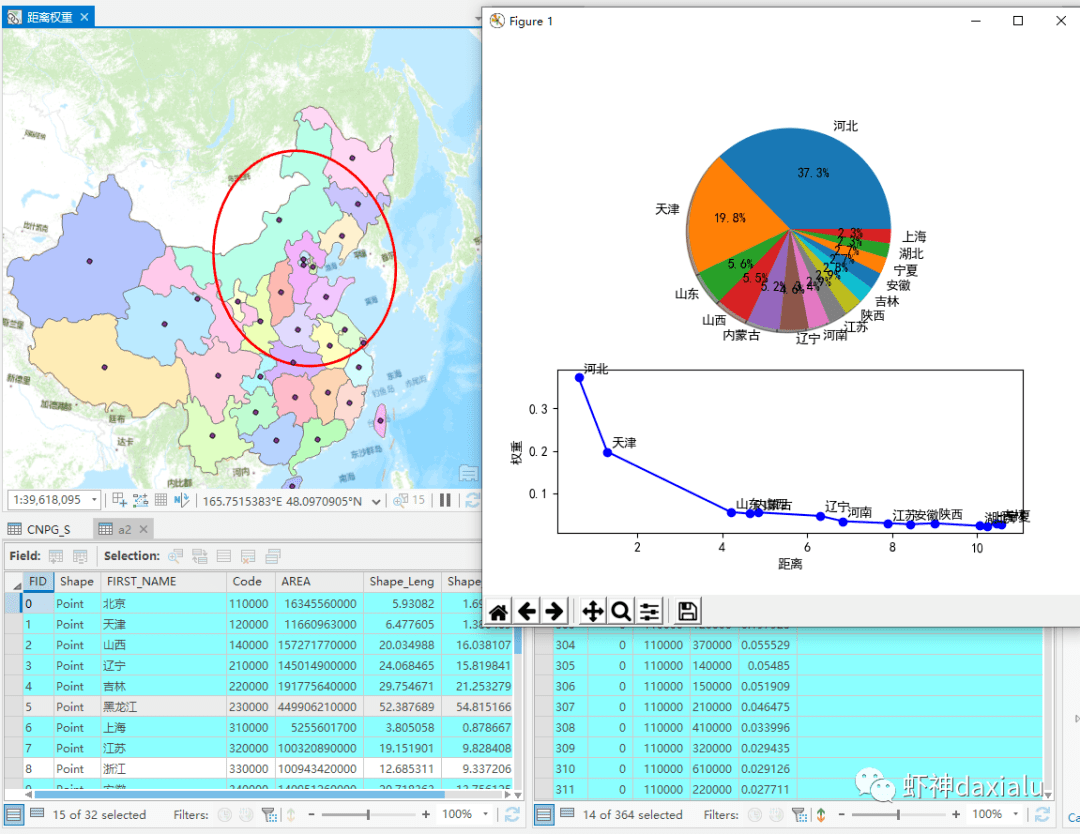Click the 天津 point on the line chart
This screenshot has width=1080, height=834.
click(608, 452)
